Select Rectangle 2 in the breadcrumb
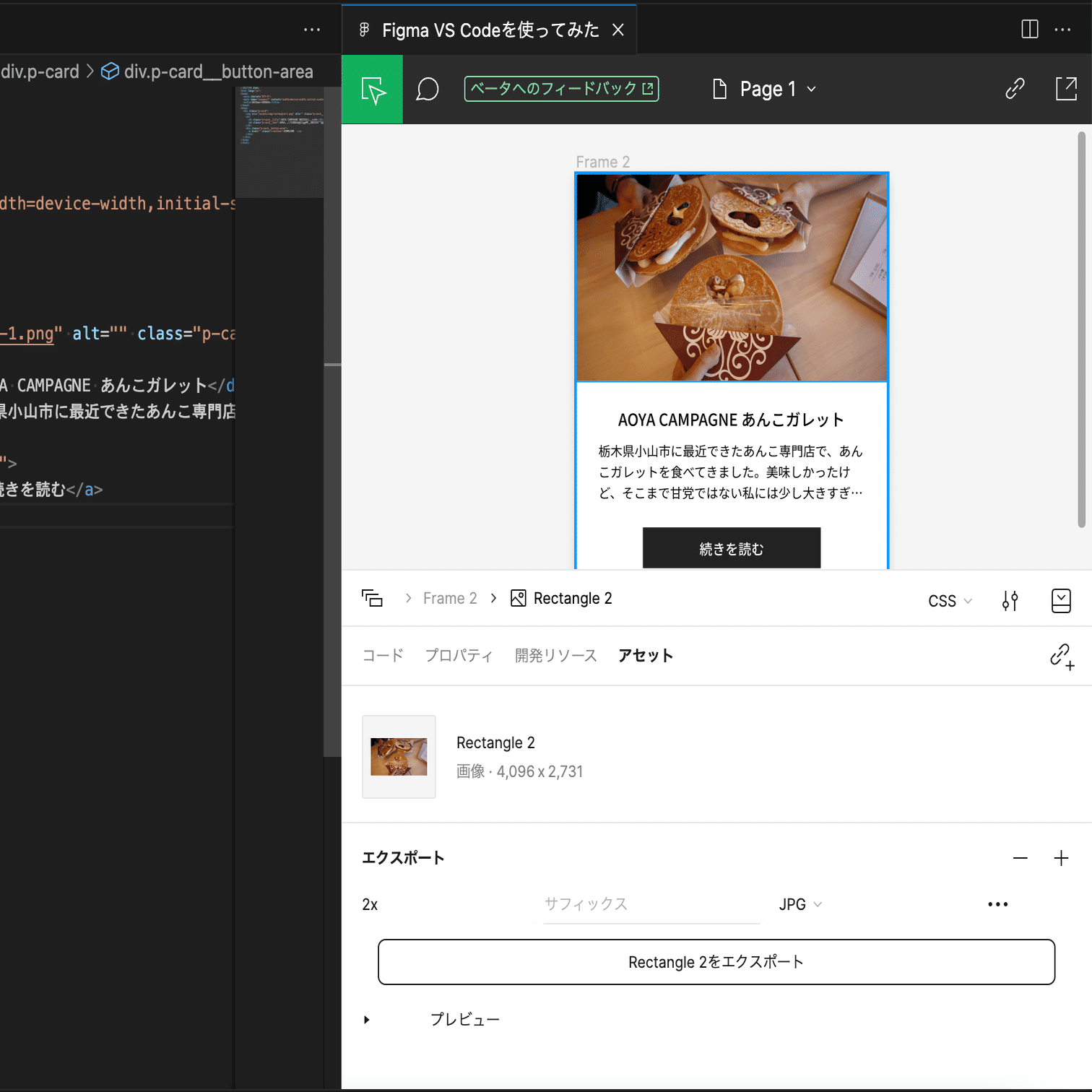Viewport: 1092px width, 1092px height. pos(573,599)
